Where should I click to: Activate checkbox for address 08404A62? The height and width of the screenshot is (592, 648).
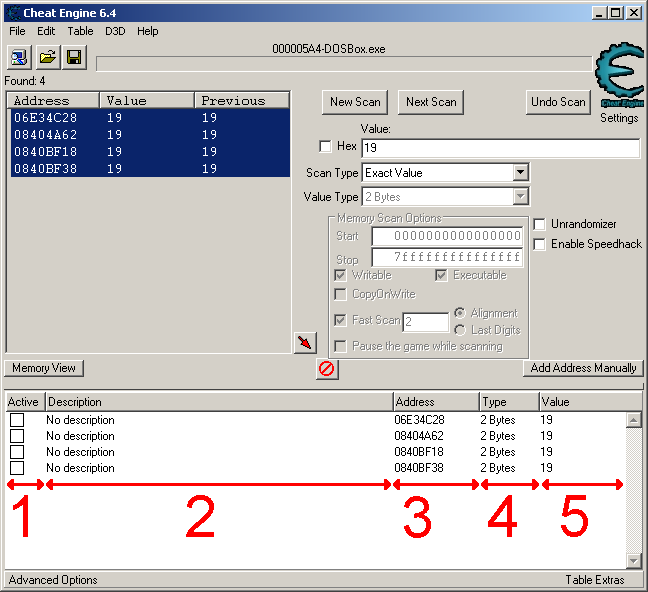click(17, 436)
